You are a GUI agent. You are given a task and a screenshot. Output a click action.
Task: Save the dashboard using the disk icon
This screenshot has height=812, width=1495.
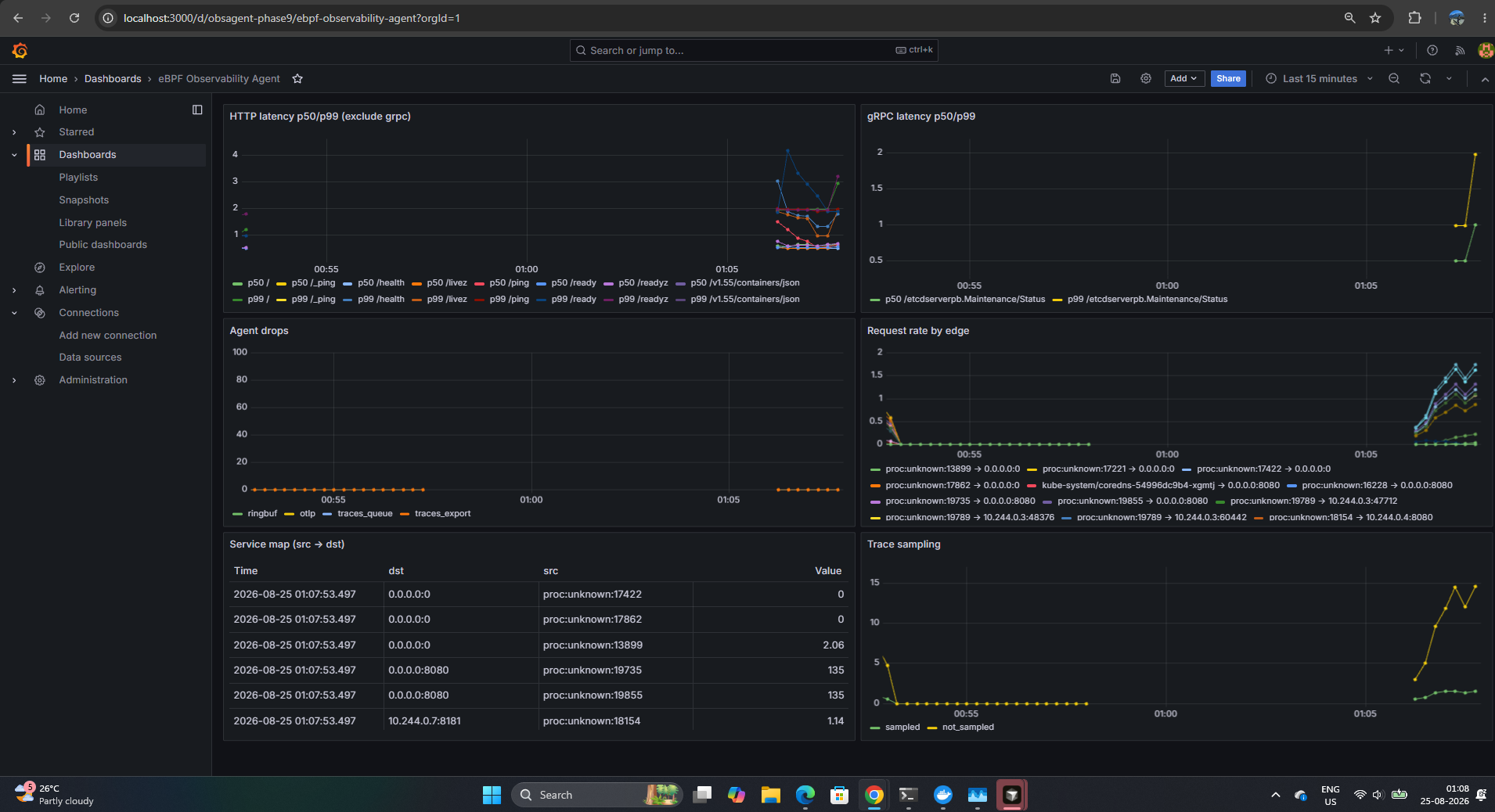point(1115,79)
